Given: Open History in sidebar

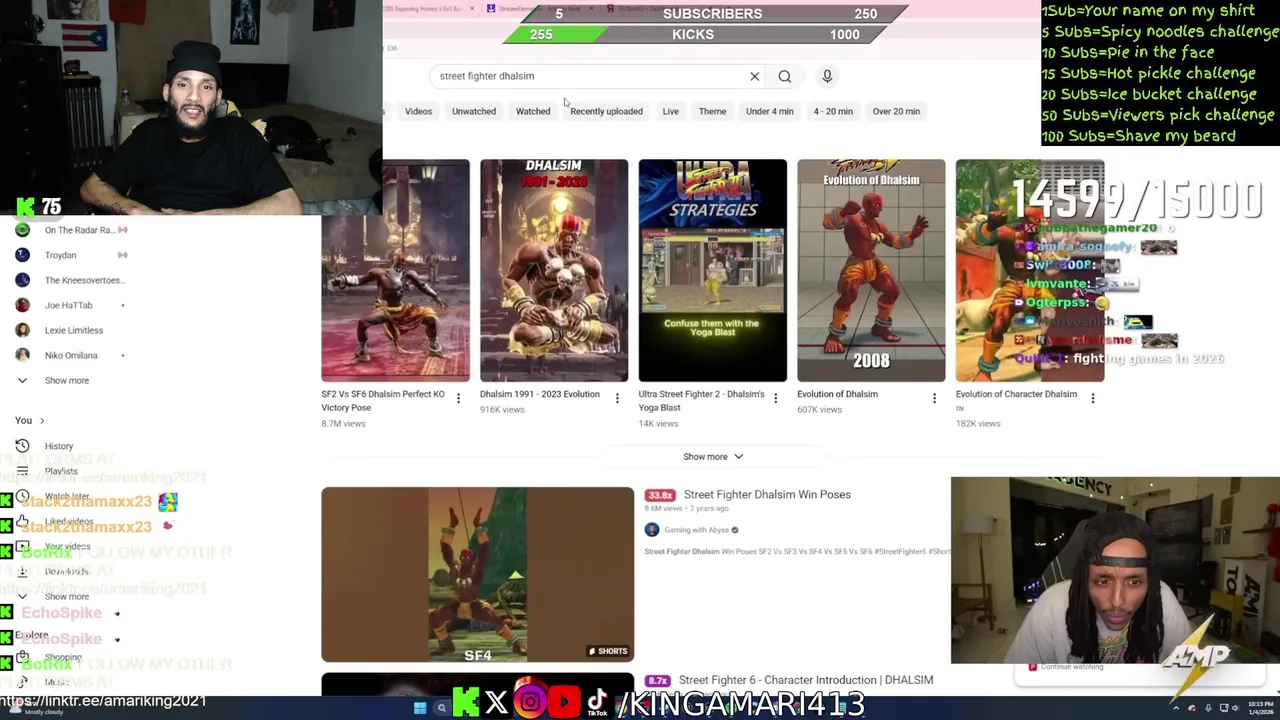Looking at the screenshot, I should (59, 446).
